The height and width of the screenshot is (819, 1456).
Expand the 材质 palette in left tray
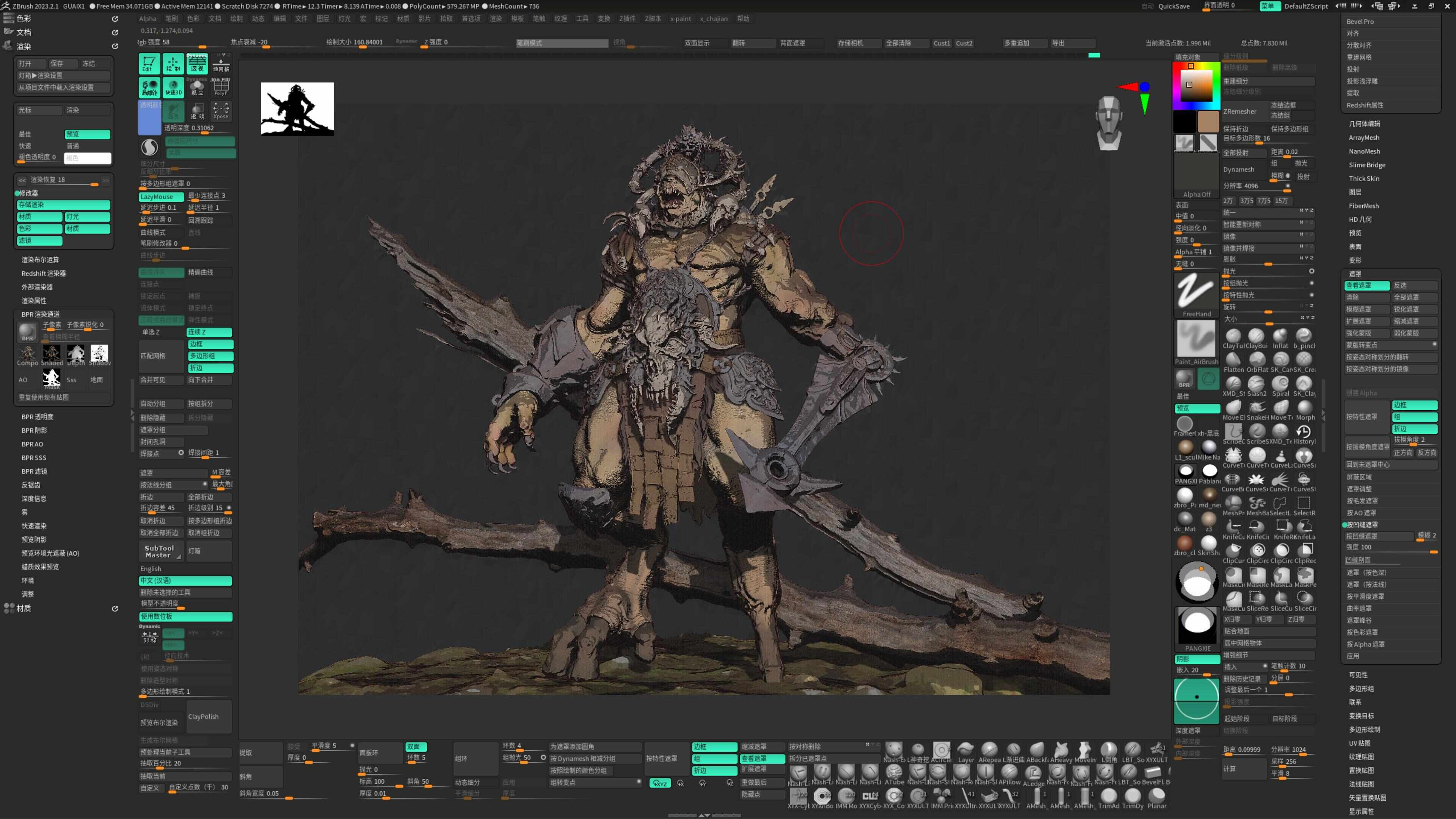coord(24,608)
